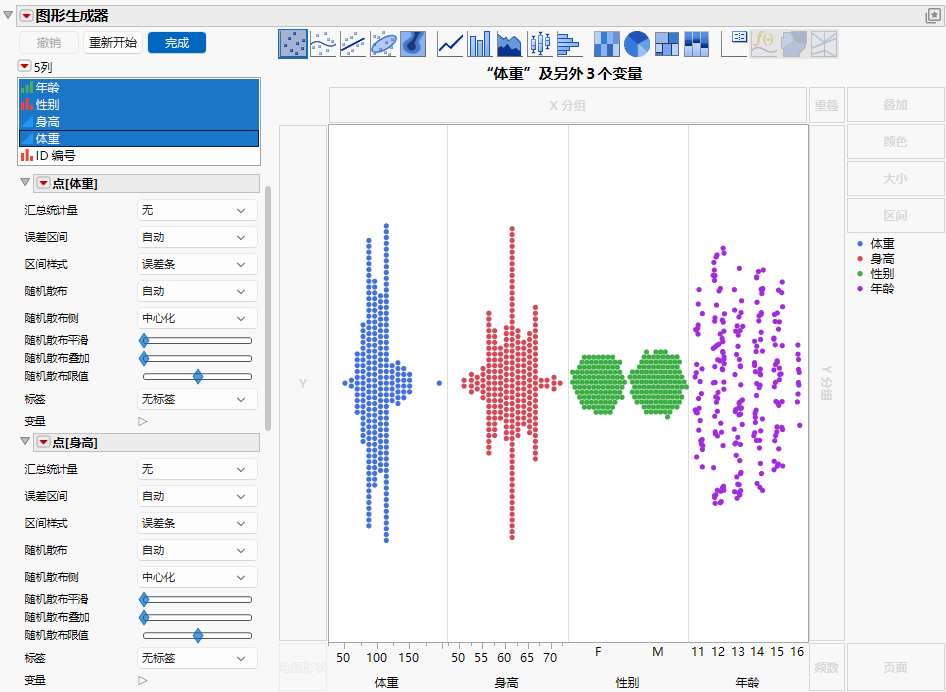
Task: Click the 性别 legend entry
Action: tap(876, 274)
